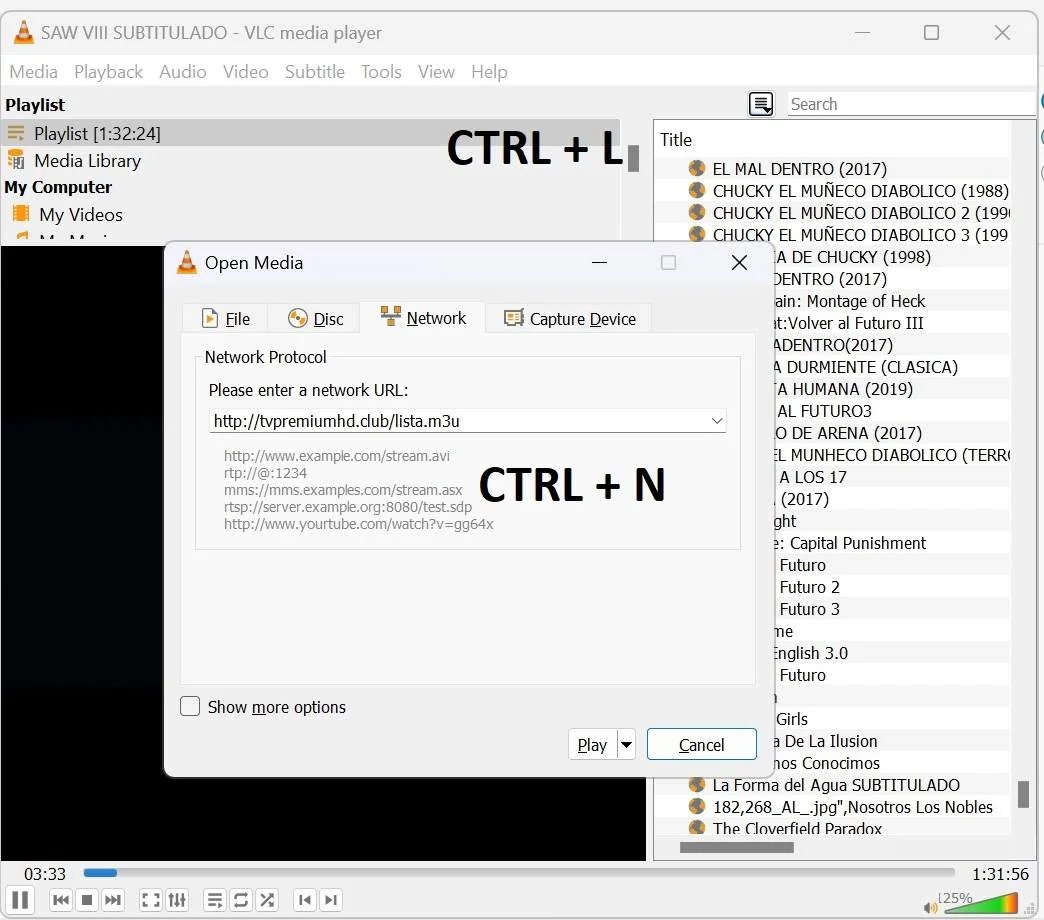Pause playback with the pause button
This screenshot has width=1044, height=920.
(x=19, y=900)
